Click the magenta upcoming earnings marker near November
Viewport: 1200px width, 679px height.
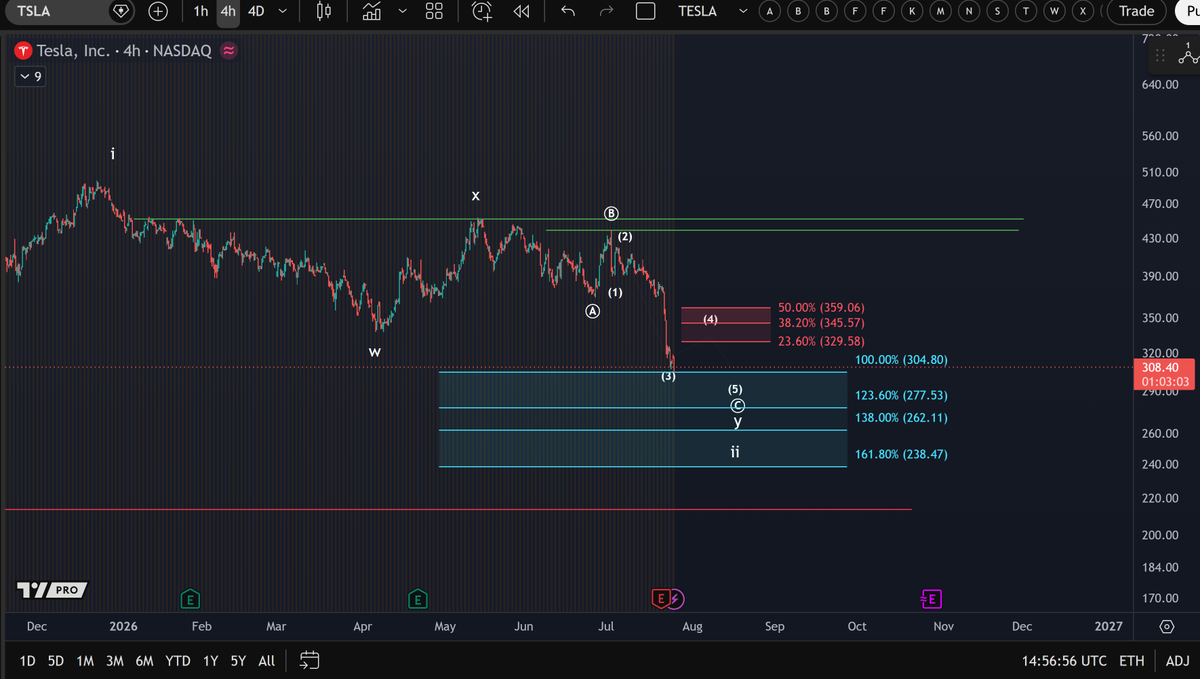[x=930, y=599]
